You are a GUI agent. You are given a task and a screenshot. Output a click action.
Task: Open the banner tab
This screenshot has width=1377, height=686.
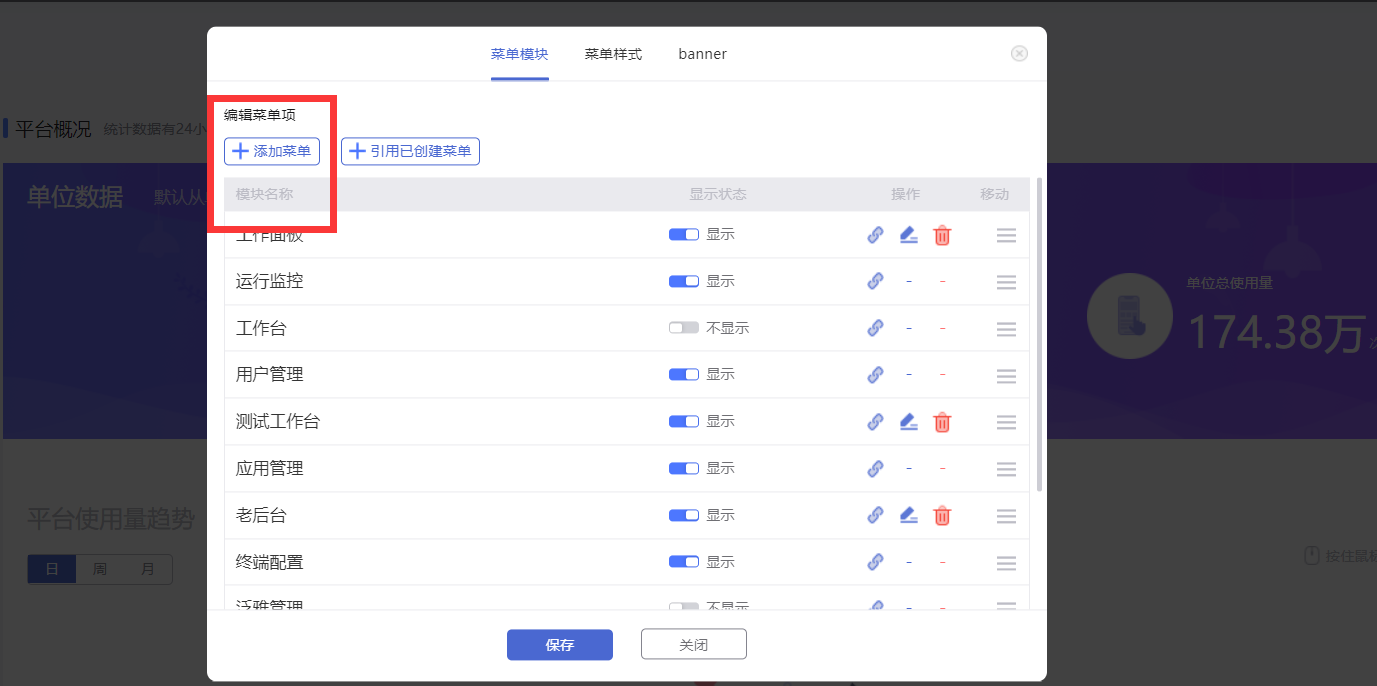[702, 54]
